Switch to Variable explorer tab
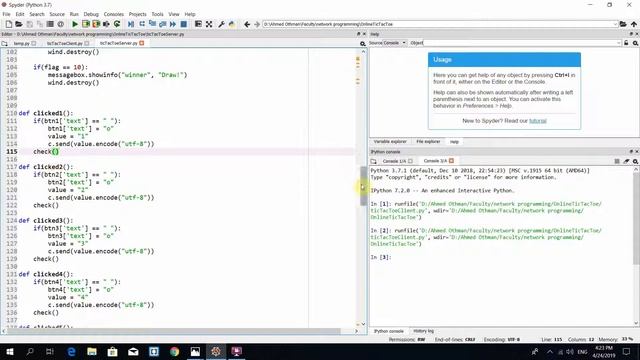The width and height of the screenshot is (640, 360). pos(390,142)
